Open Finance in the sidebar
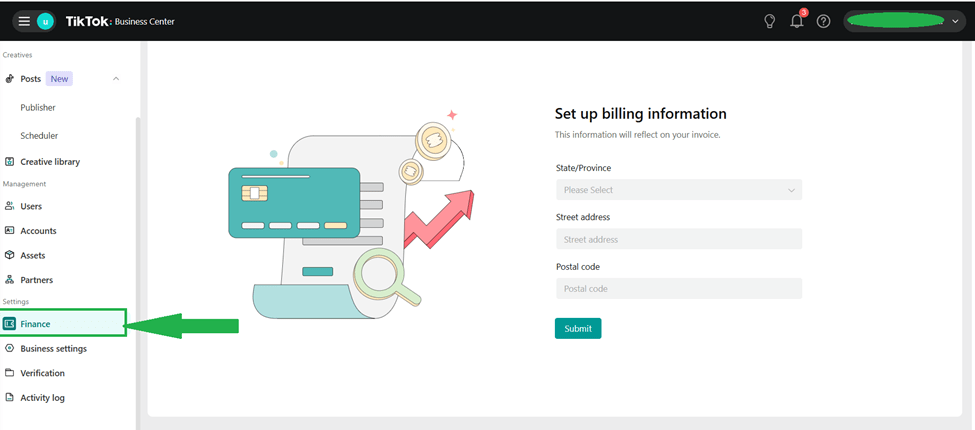Image resolution: width=975 pixels, height=430 pixels. click(x=36, y=324)
